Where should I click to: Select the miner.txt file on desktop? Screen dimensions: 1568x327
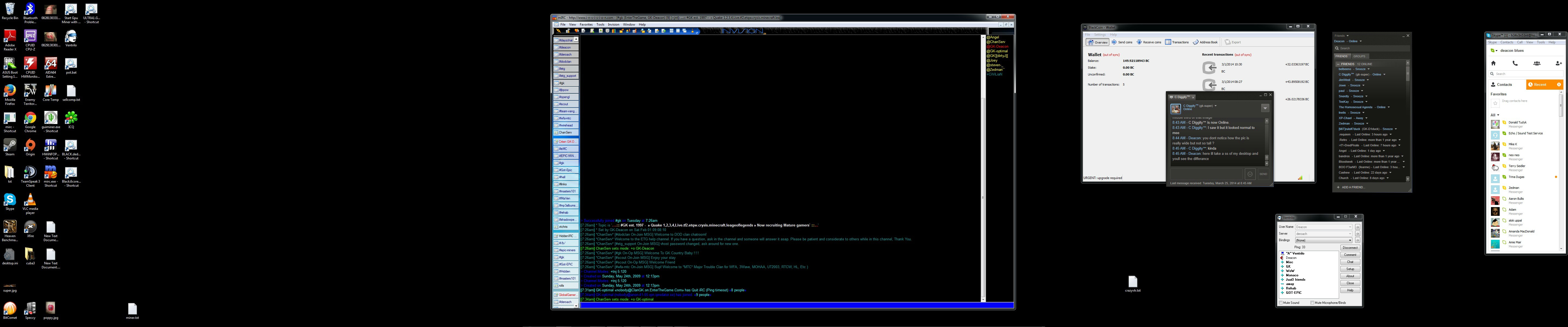click(x=132, y=311)
